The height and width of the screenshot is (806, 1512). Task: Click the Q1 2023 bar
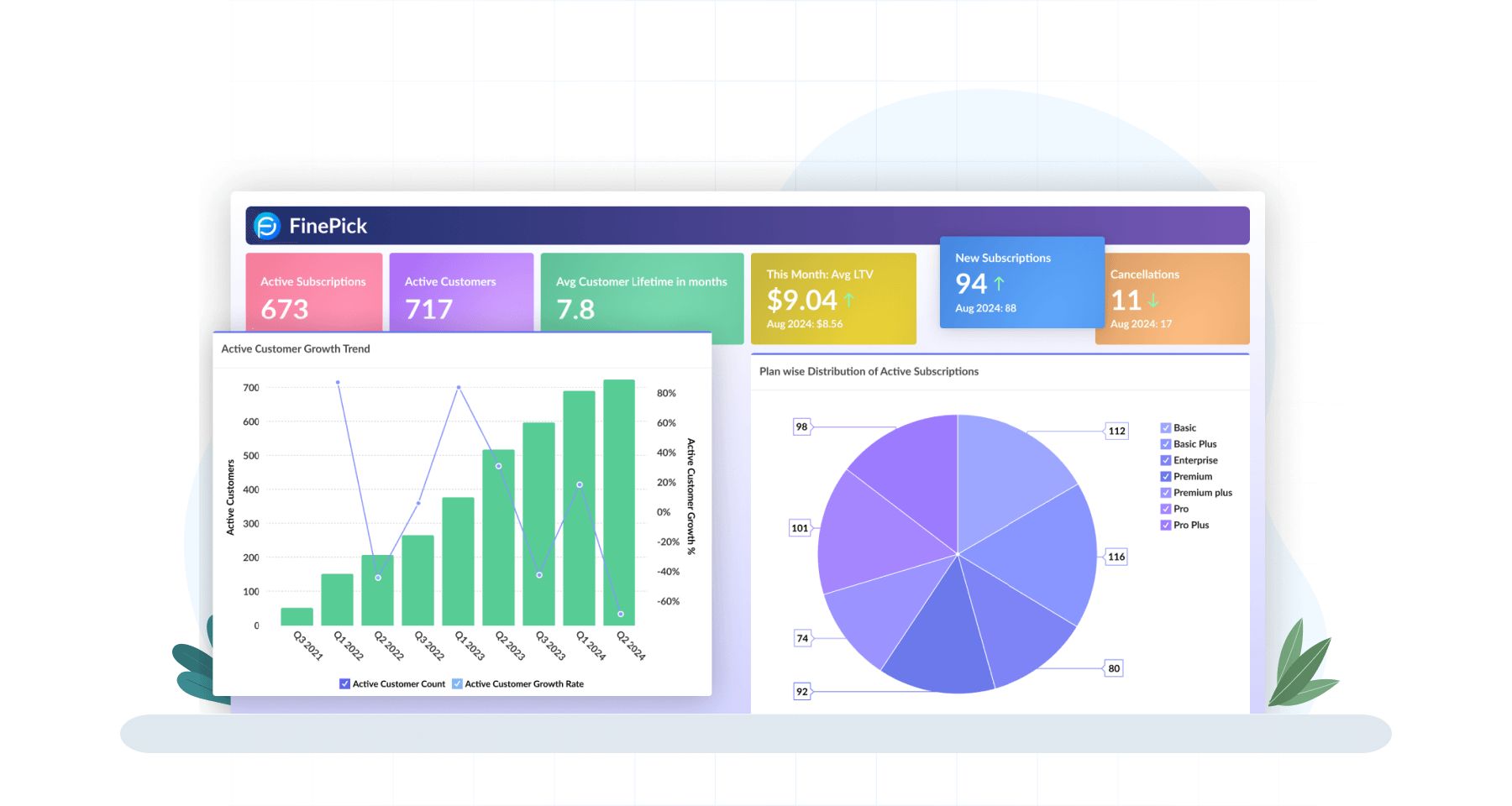coord(458,562)
